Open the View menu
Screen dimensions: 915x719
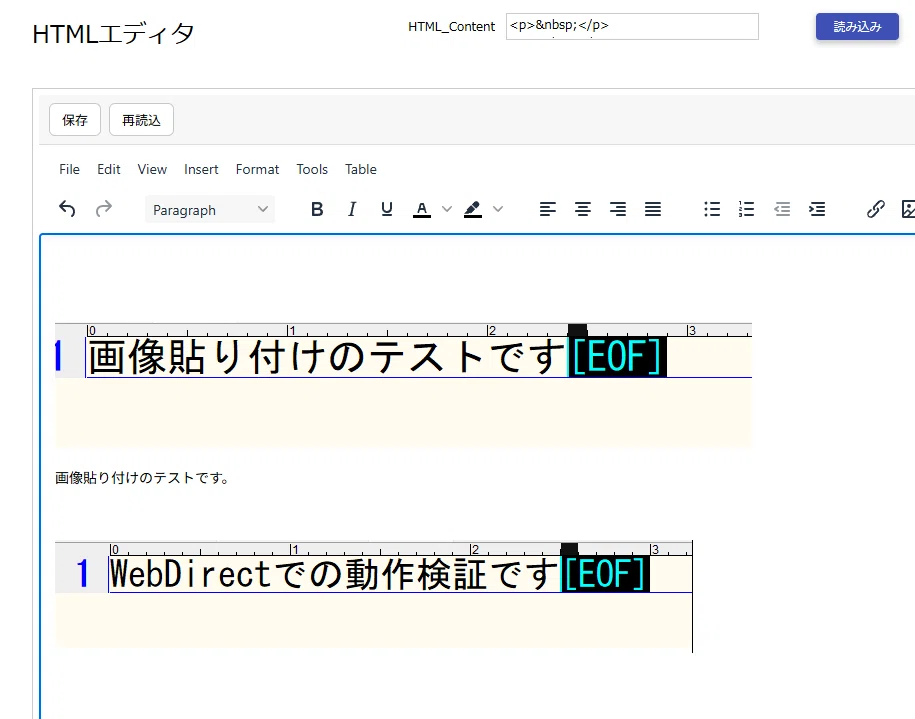pyautogui.click(x=152, y=169)
